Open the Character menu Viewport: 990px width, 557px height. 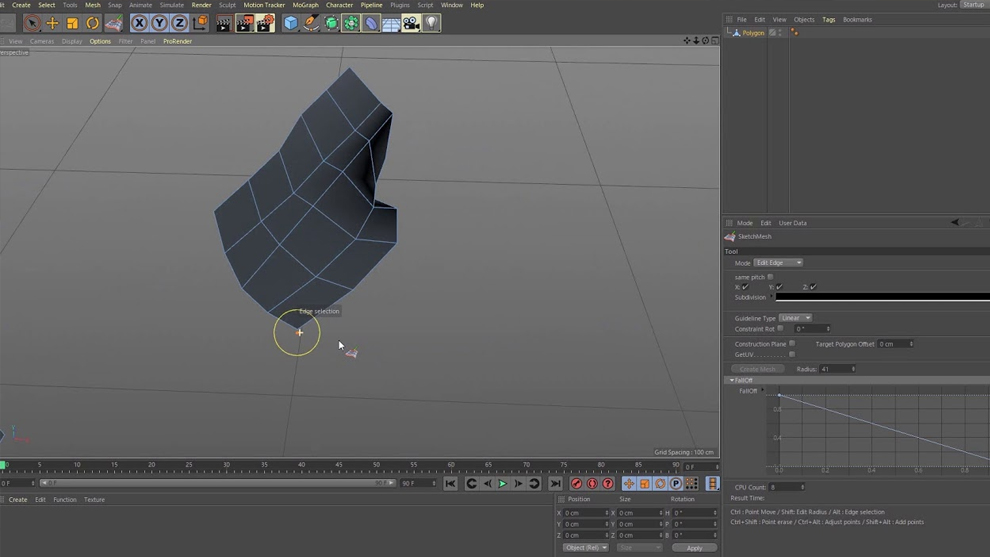(339, 5)
